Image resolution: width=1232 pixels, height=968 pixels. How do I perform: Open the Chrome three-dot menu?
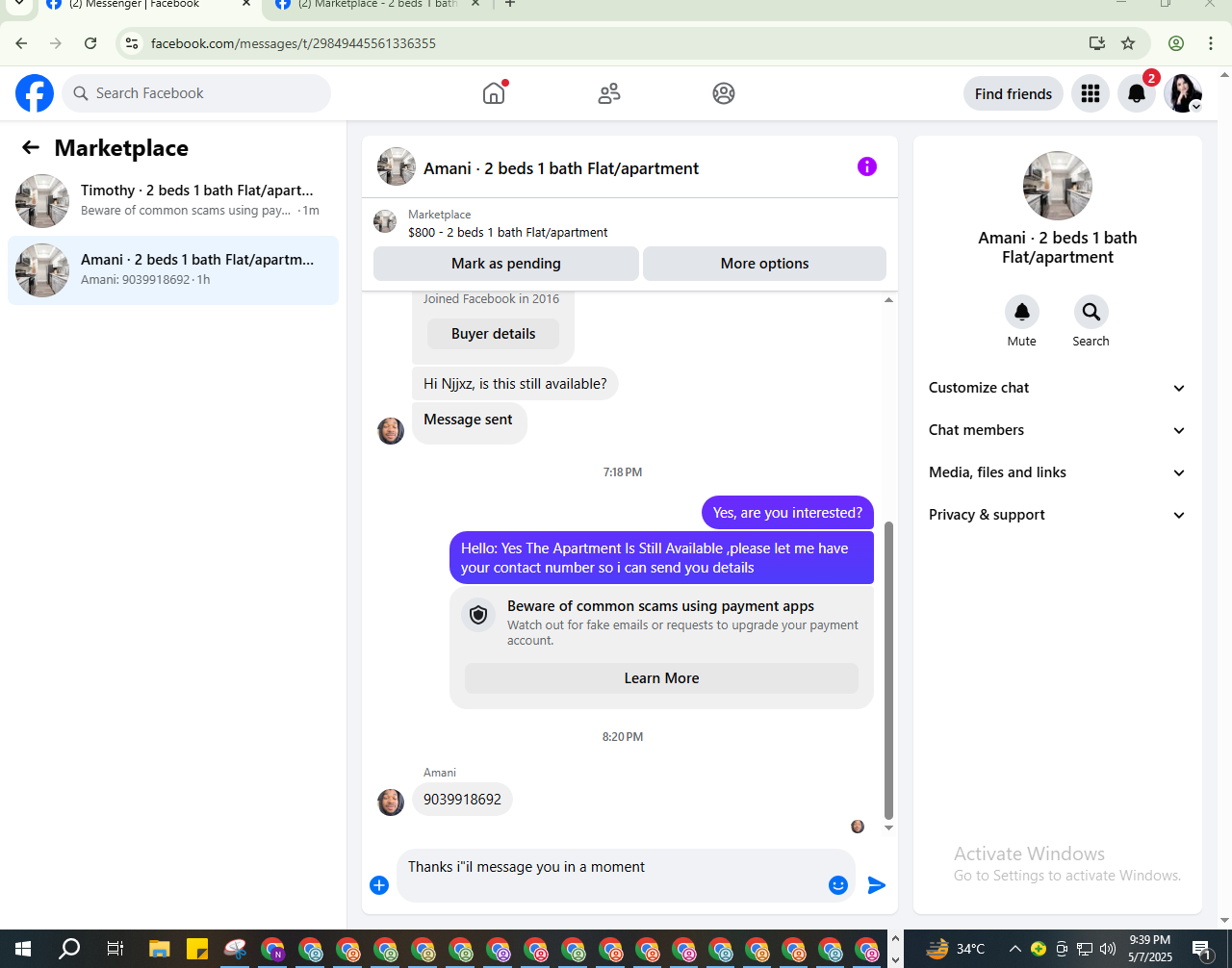(x=1211, y=43)
